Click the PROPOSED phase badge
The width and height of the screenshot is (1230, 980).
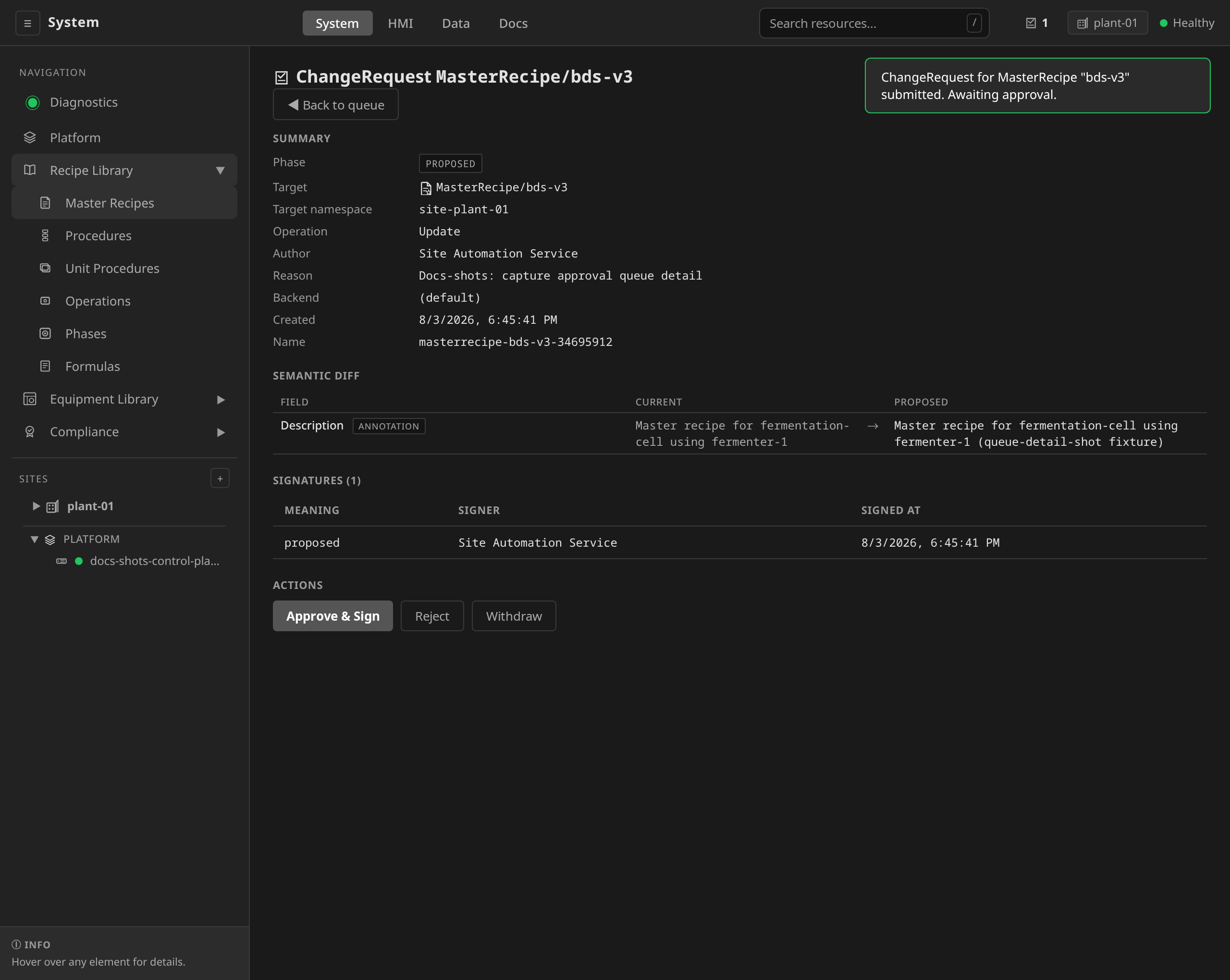point(450,164)
